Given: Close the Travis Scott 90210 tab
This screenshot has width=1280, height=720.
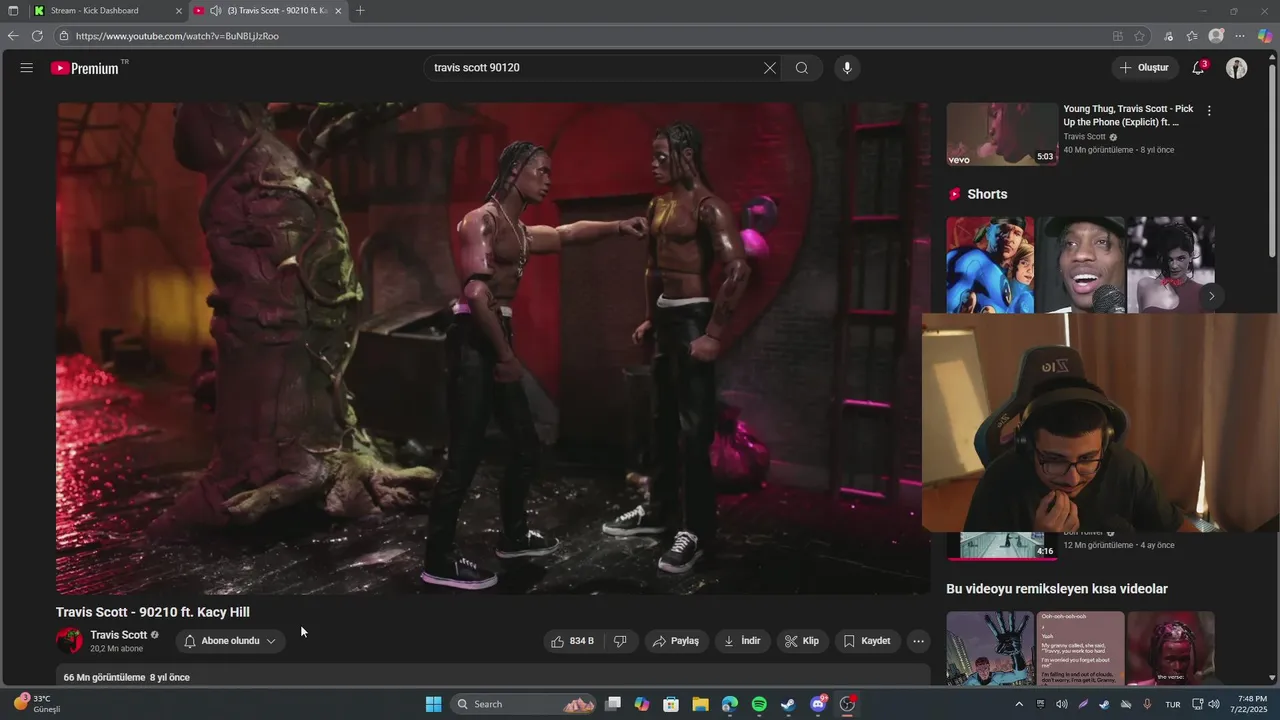Looking at the screenshot, I should tap(338, 10).
